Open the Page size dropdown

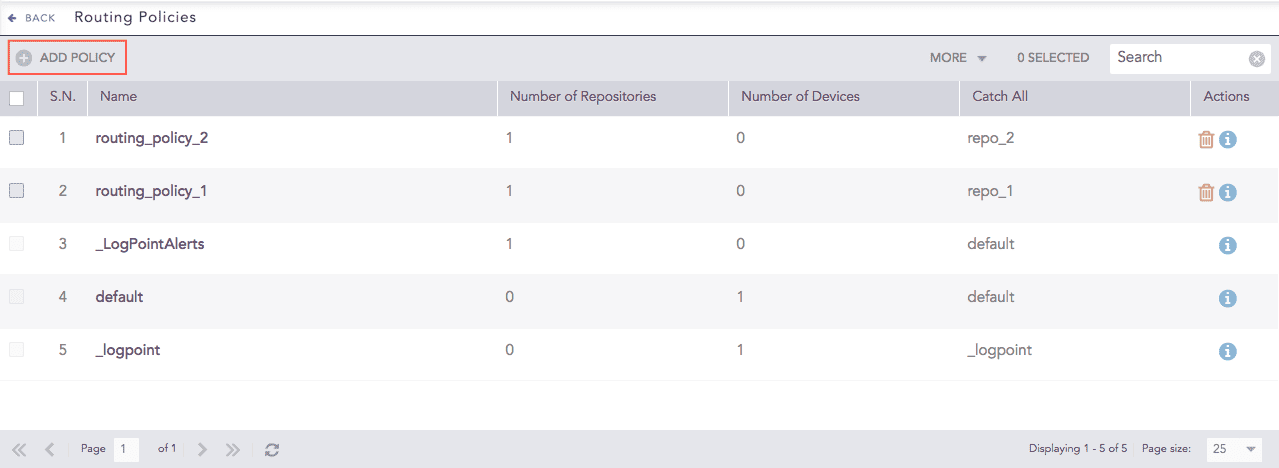click(x=1233, y=449)
